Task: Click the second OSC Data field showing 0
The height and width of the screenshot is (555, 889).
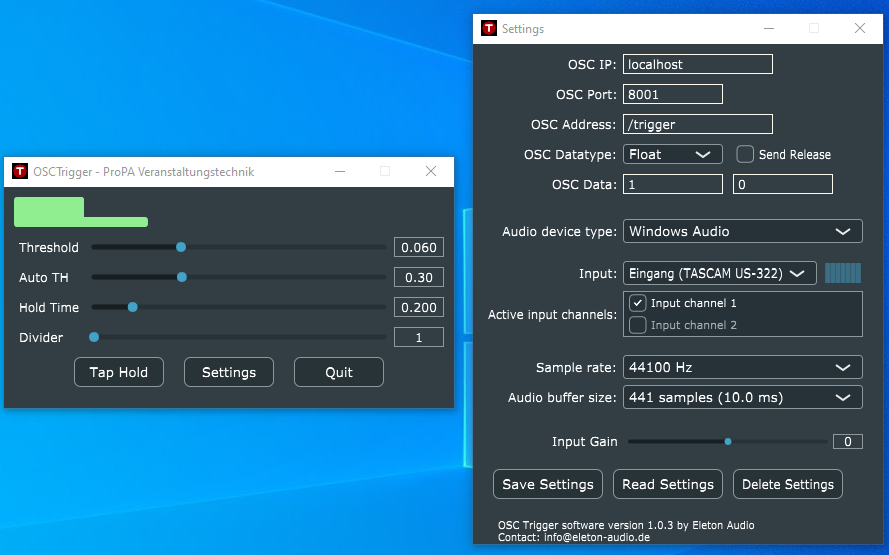Action: [782, 184]
